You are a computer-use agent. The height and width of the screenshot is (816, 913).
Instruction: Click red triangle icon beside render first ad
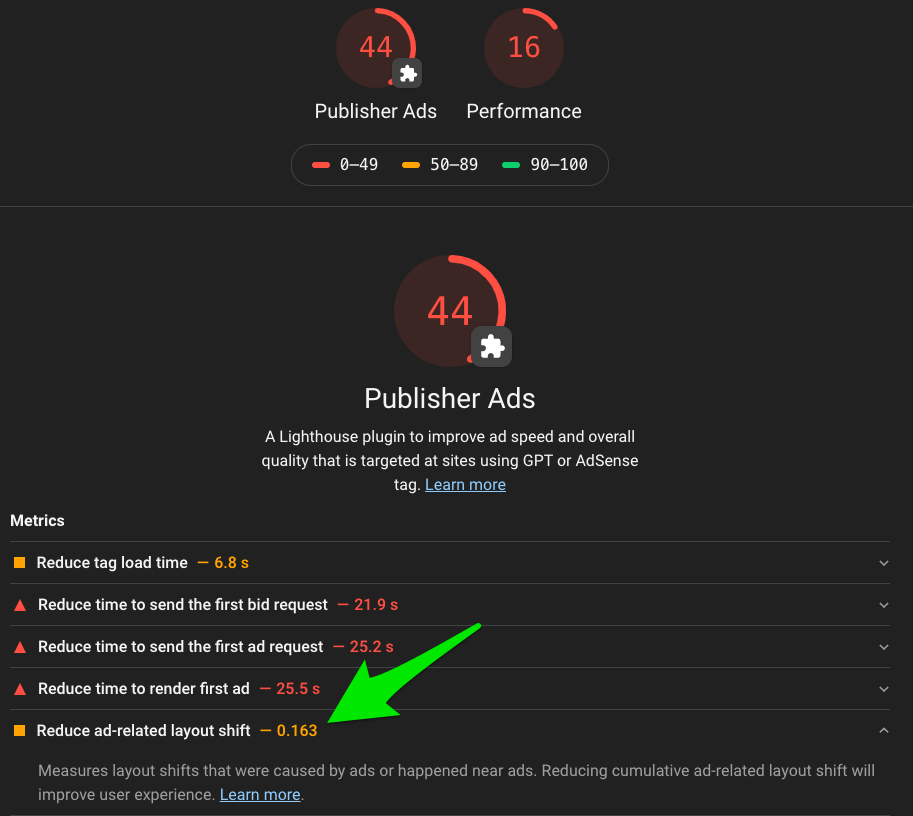point(20,689)
